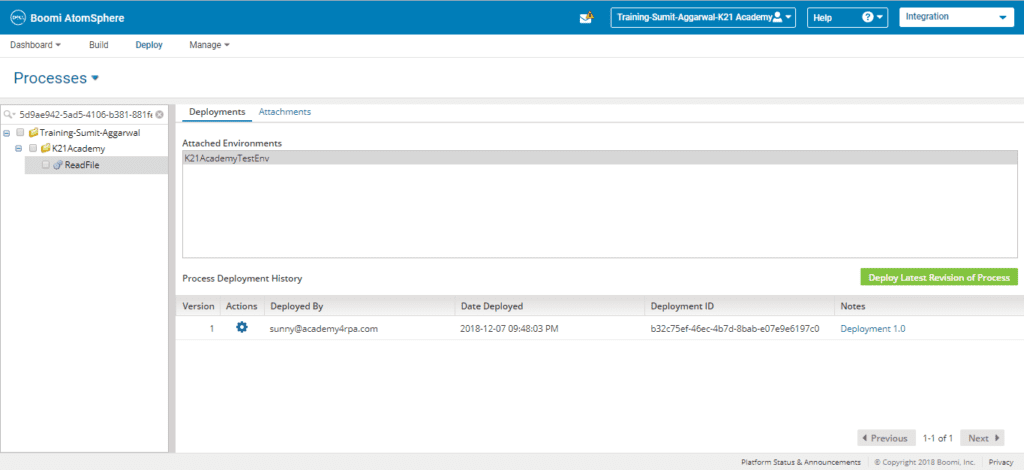Switch to the Attachments tab
1024x470 pixels.
(x=285, y=112)
